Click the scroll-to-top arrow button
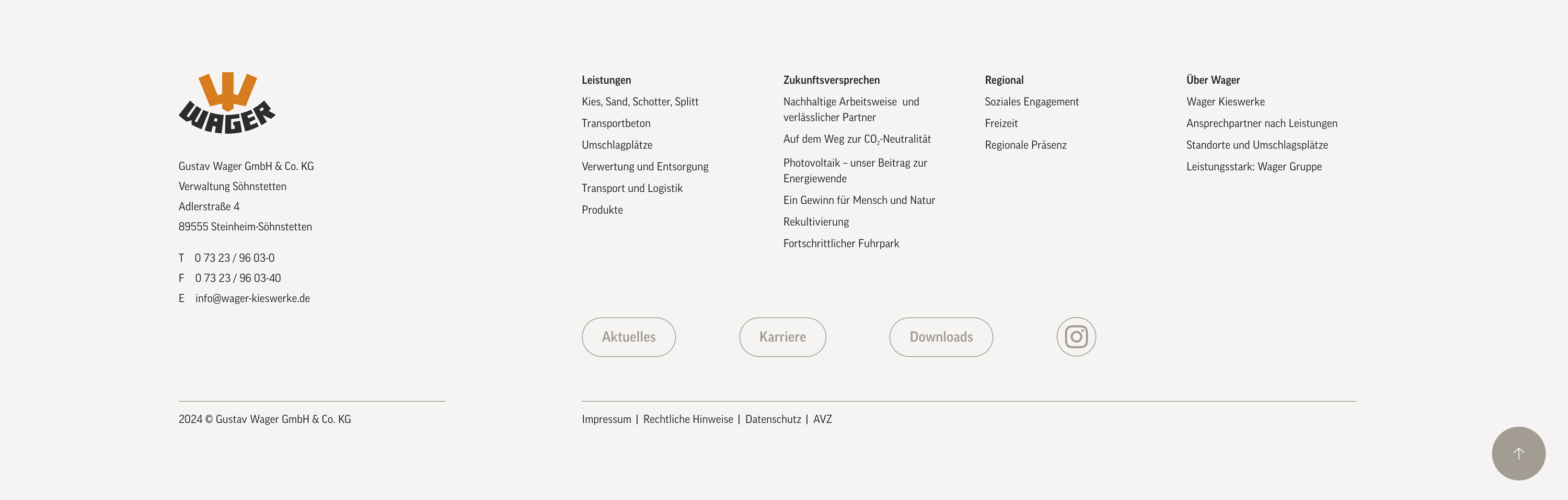The width and height of the screenshot is (1568, 500). pos(1518,454)
